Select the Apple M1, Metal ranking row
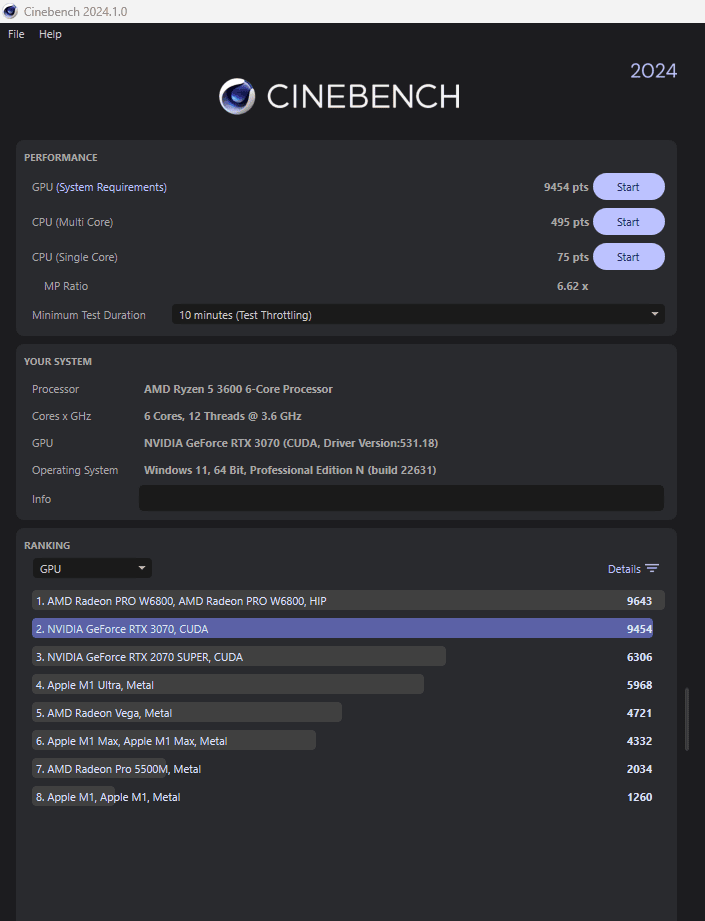The image size is (705, 921). tap(348, 797)
